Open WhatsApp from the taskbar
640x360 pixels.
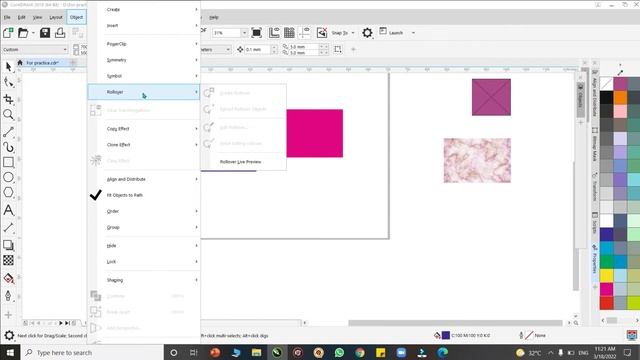tap(339, 353)
